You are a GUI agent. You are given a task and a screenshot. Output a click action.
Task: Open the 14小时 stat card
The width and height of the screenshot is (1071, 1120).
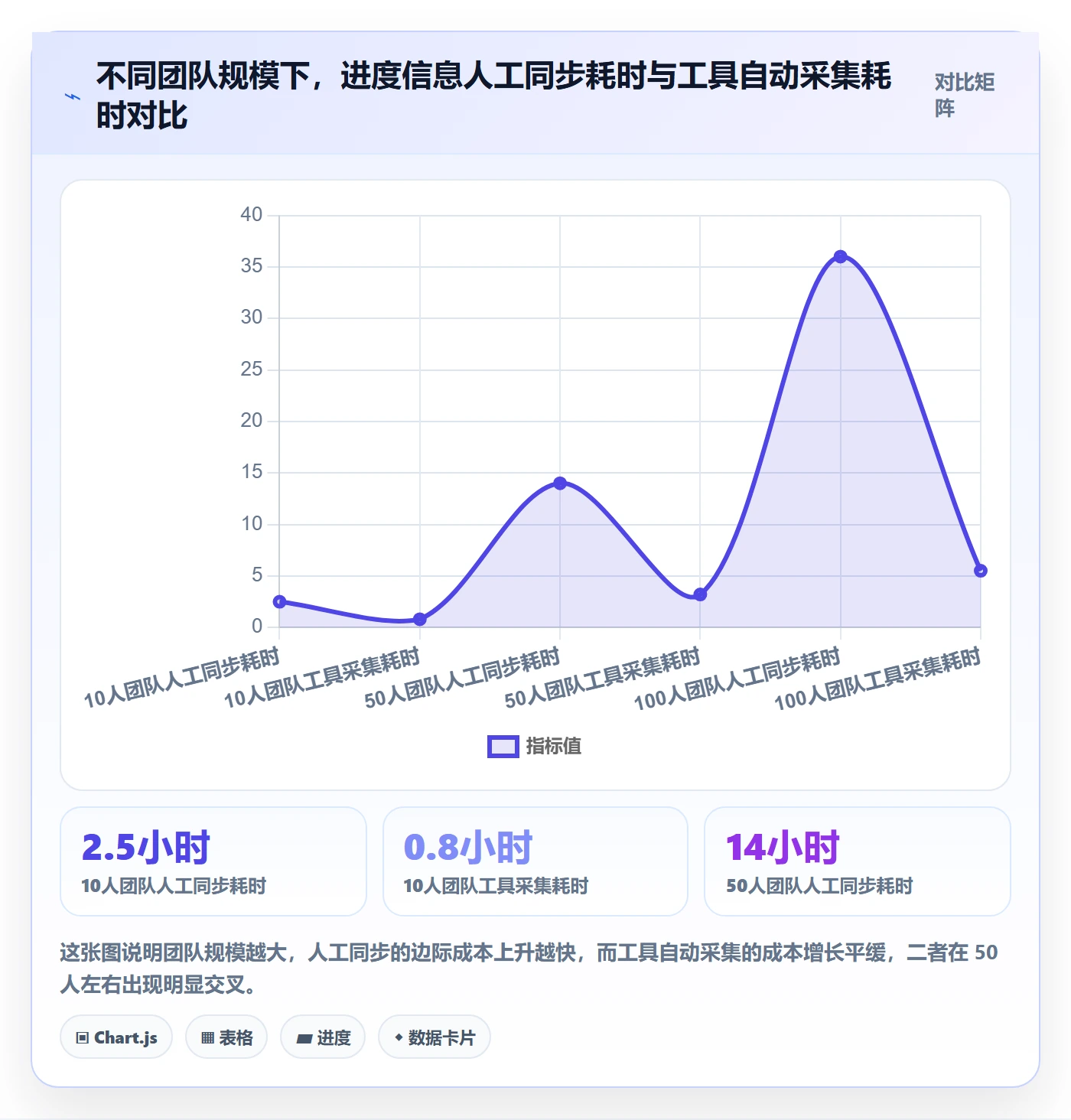point(858,861)
